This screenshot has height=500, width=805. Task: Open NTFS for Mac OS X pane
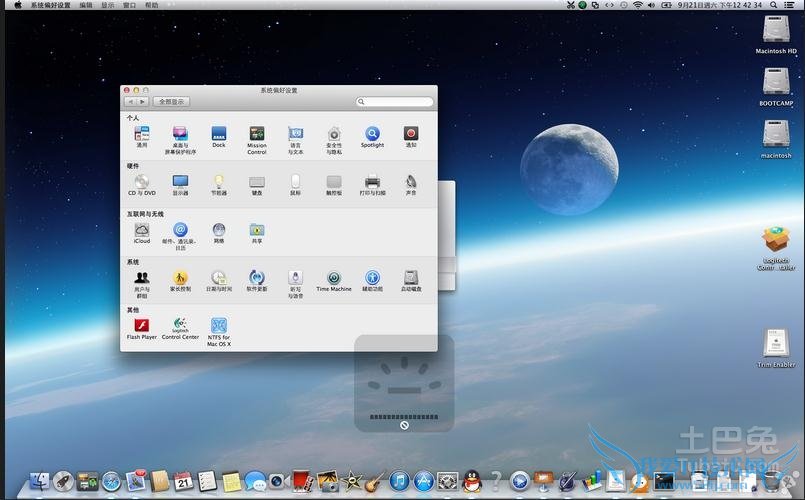219,326
